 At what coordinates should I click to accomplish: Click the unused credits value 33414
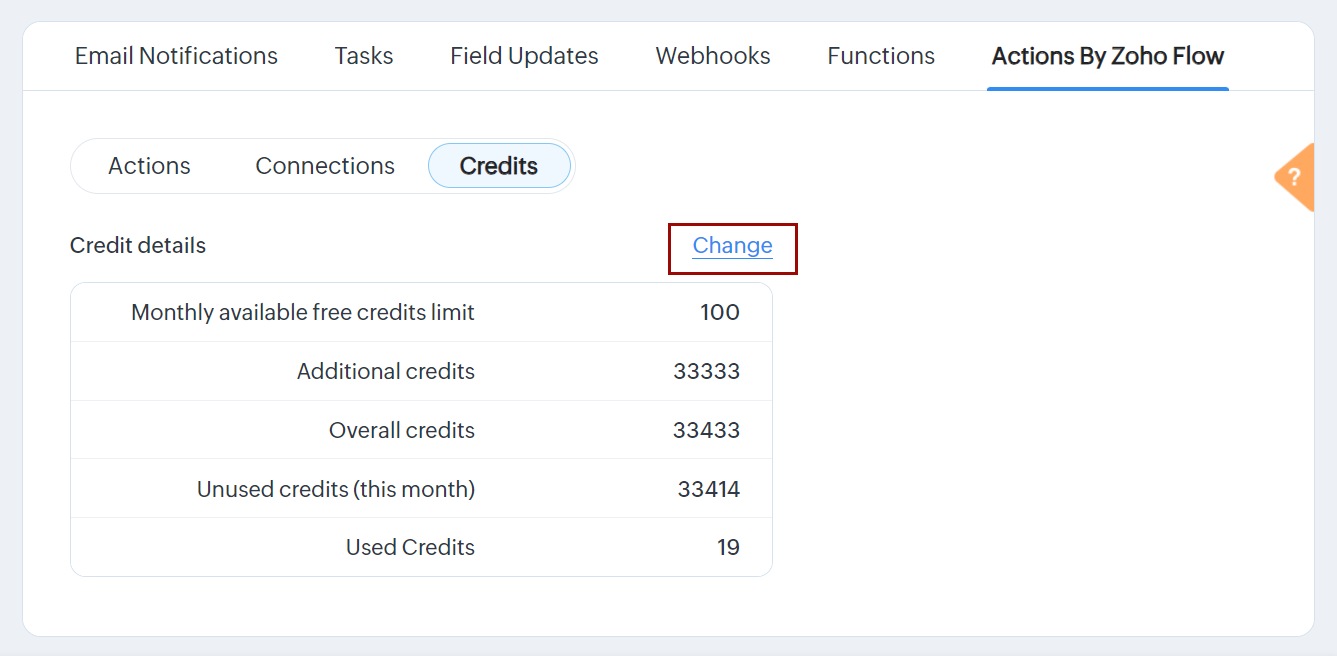[708, 490]
